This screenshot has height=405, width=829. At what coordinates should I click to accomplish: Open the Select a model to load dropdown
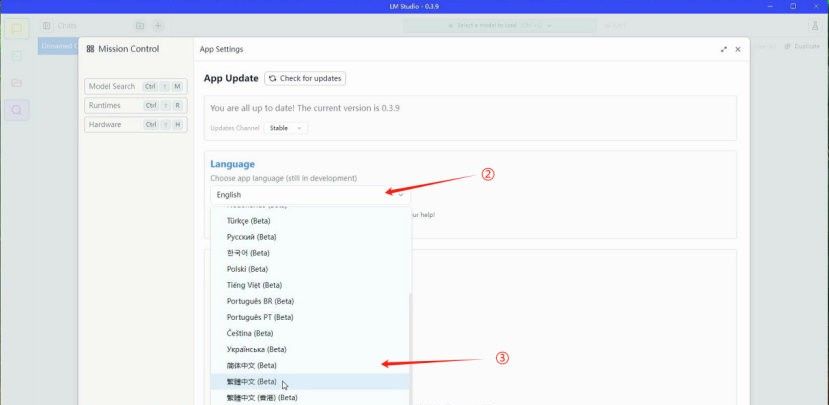click(500, 25)
